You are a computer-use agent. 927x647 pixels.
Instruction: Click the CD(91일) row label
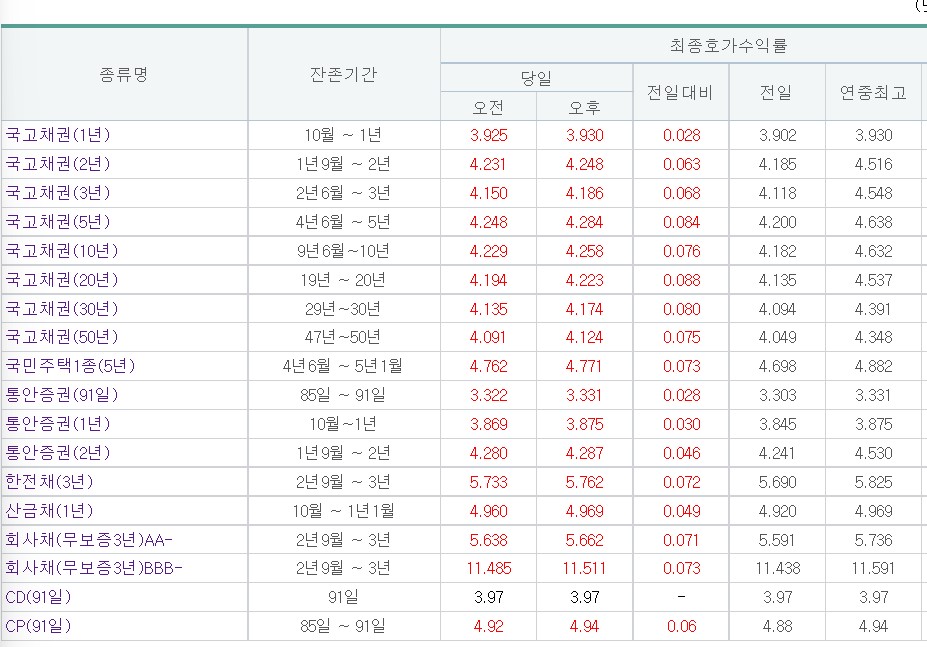pyautogui.click(x=39, y=598)
